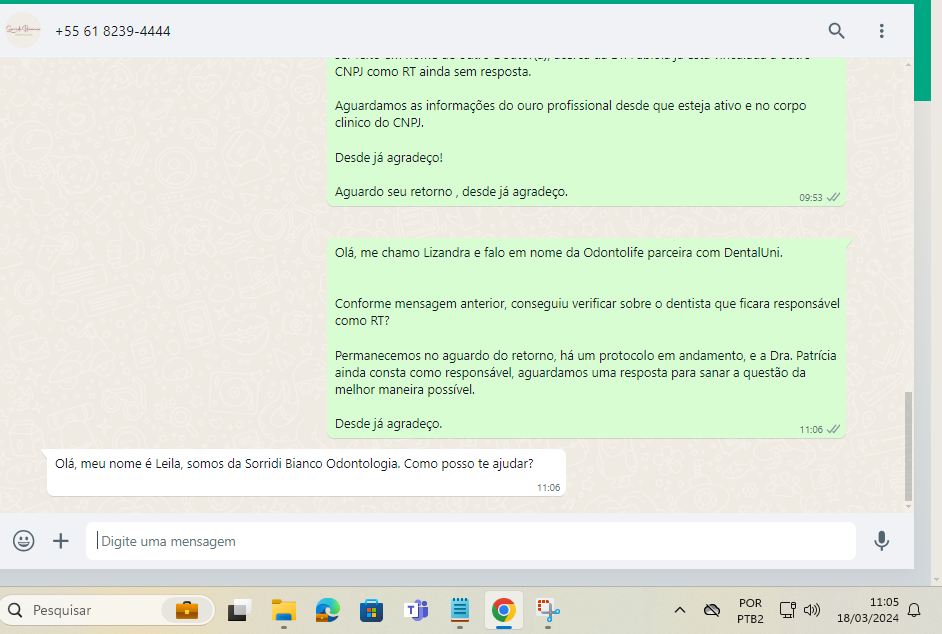Click the briefcase icon in taskbar search
The width and height of the screenshot is (942, 634).
tap(187, 611)
